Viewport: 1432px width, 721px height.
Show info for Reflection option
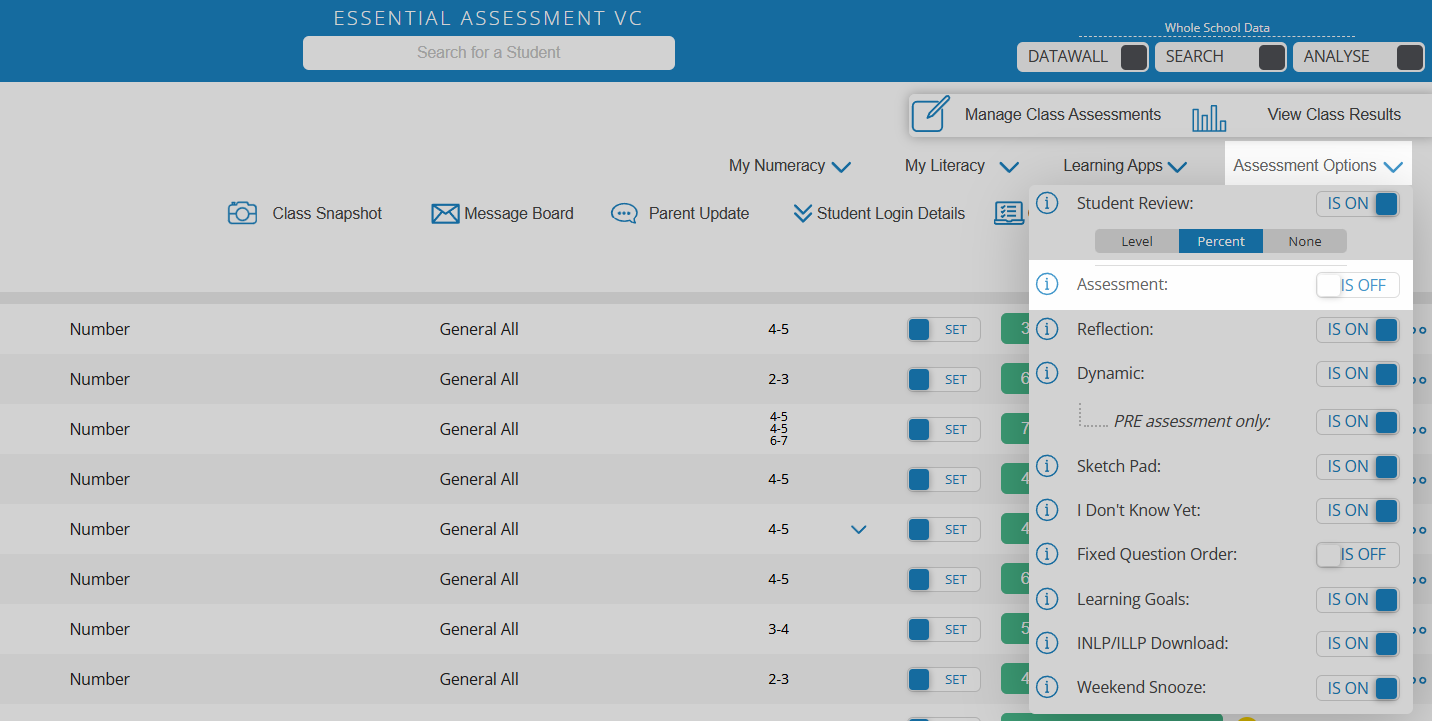1046,329
